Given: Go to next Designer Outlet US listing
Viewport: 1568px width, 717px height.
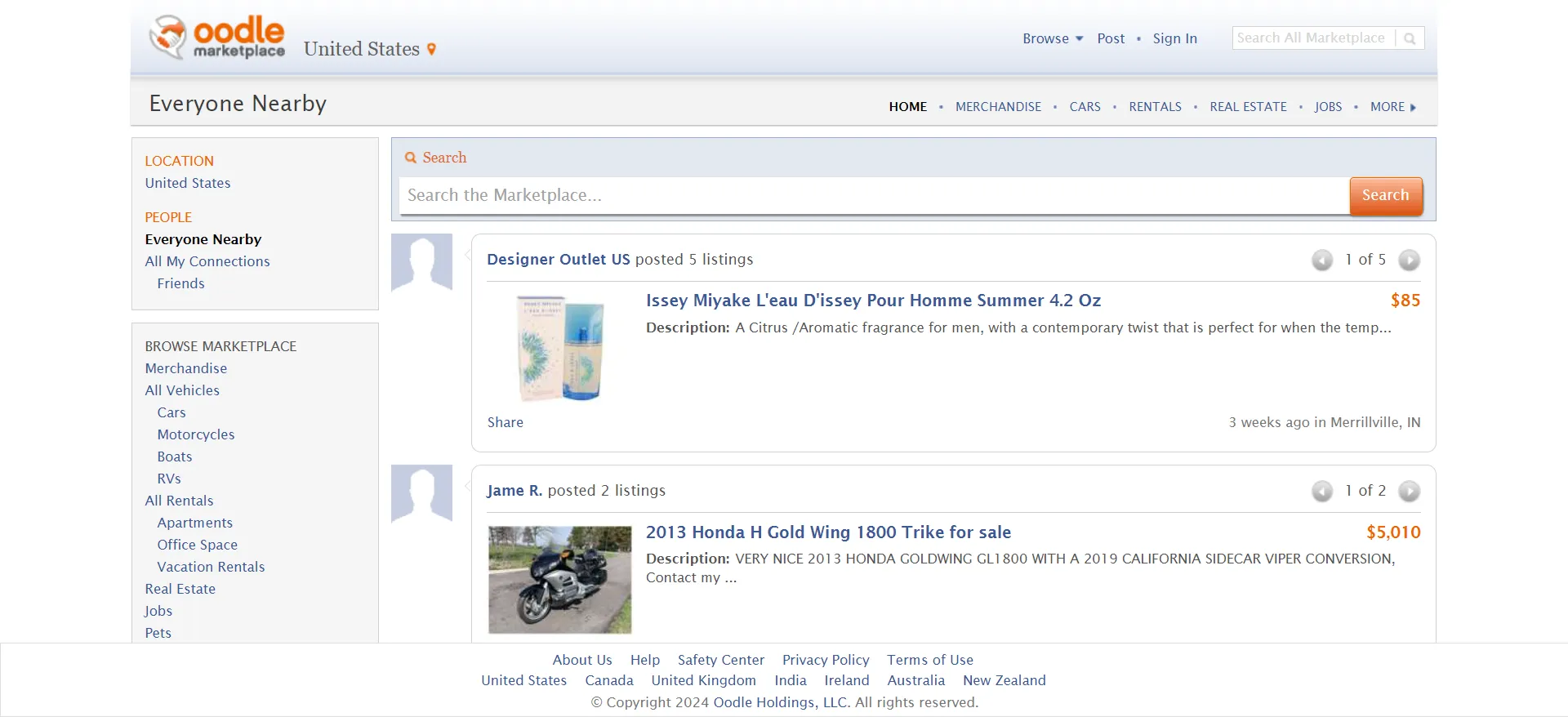Looking at the screenshot, I should point(1409,260).
